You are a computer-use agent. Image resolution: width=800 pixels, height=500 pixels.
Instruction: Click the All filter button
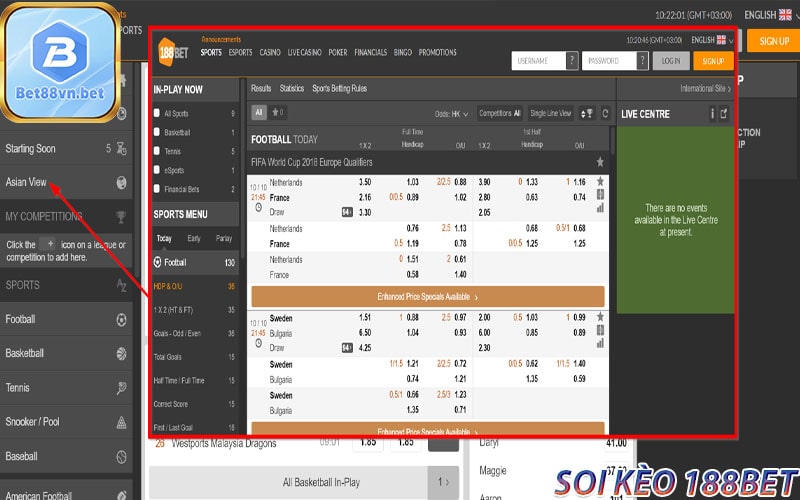click(x=259, y=113)
